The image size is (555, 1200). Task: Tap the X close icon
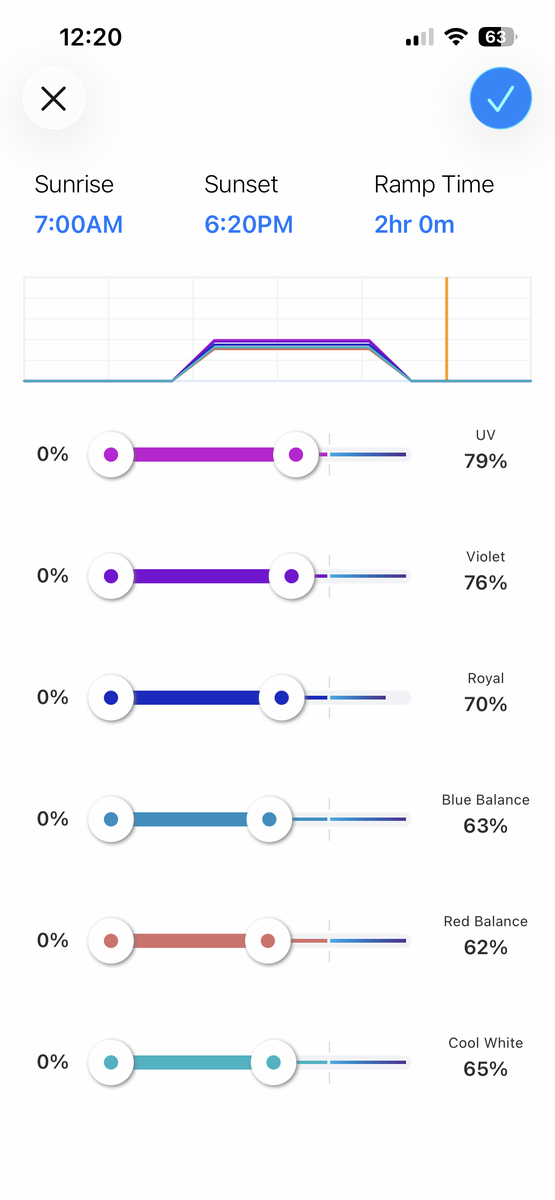point(53,98)
